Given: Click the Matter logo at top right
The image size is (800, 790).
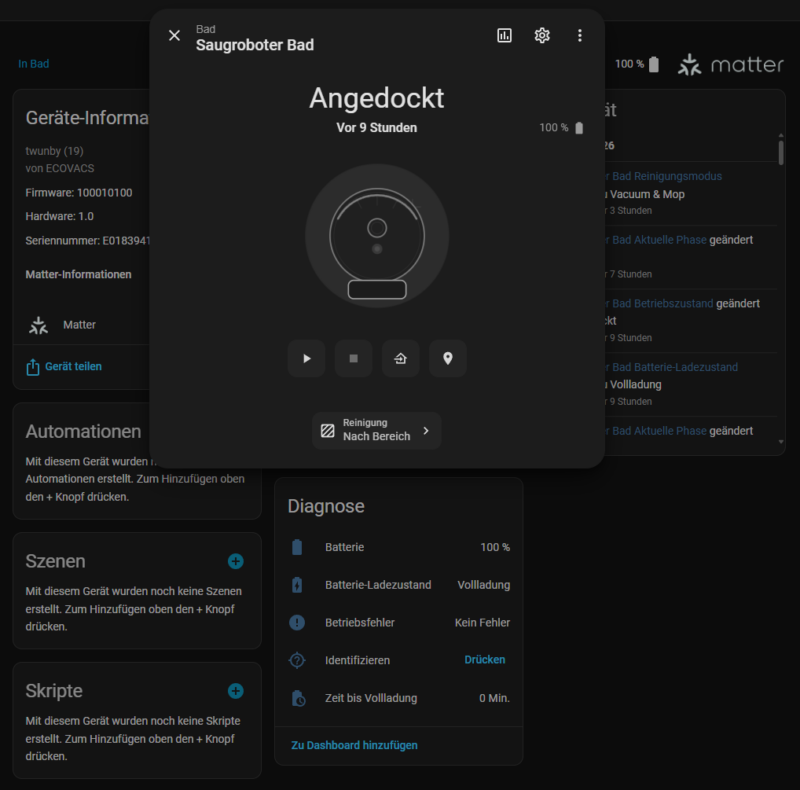Looking at the screenshot, I should click(x=731, y=64).
